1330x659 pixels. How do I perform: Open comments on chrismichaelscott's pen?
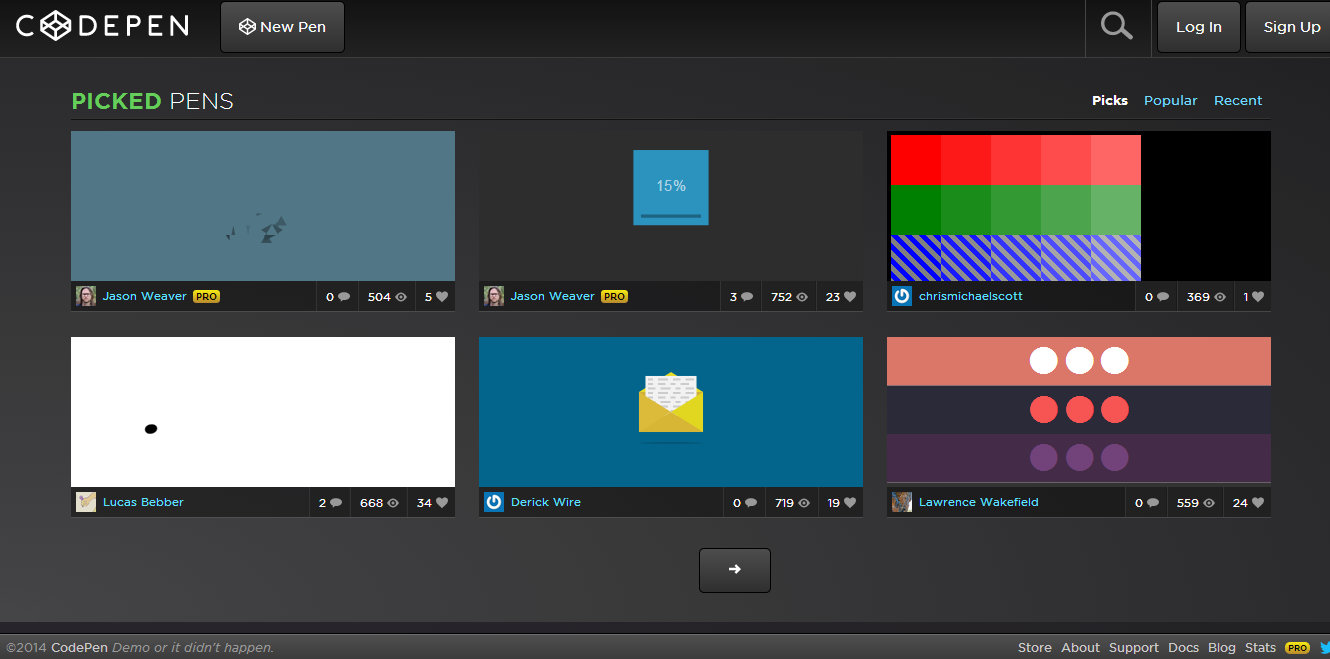point(1157,297)
